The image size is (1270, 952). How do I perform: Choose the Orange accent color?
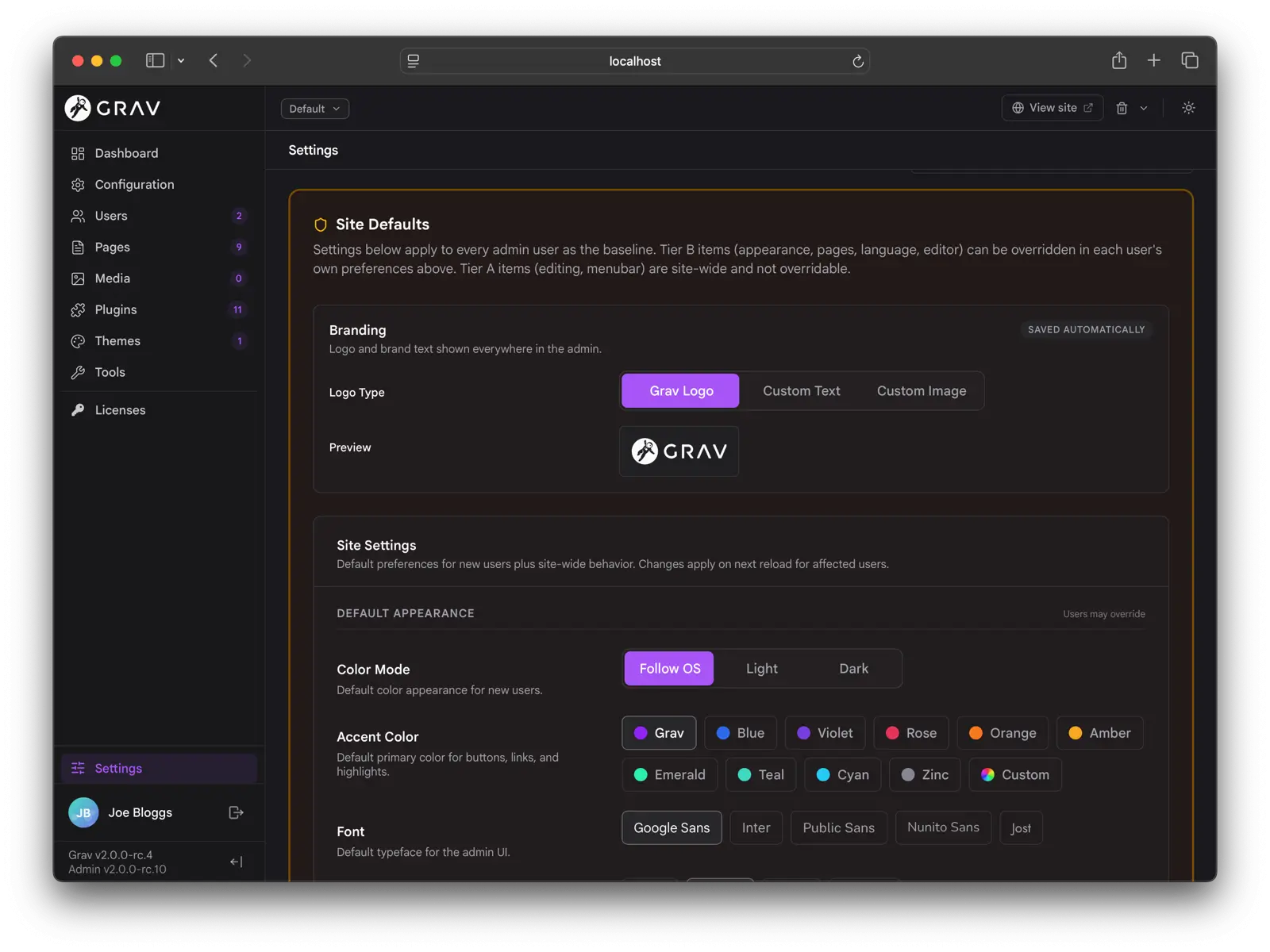1003,733
